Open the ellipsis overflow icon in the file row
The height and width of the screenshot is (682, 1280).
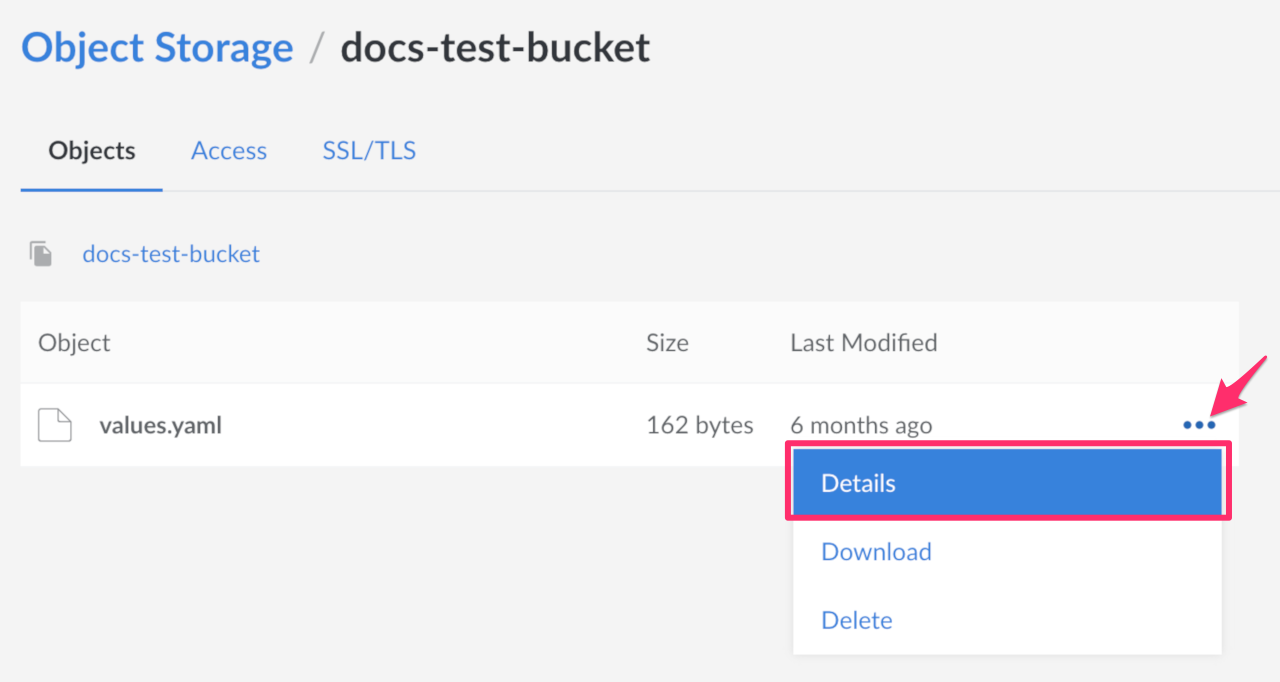(x=1197, y=425)
